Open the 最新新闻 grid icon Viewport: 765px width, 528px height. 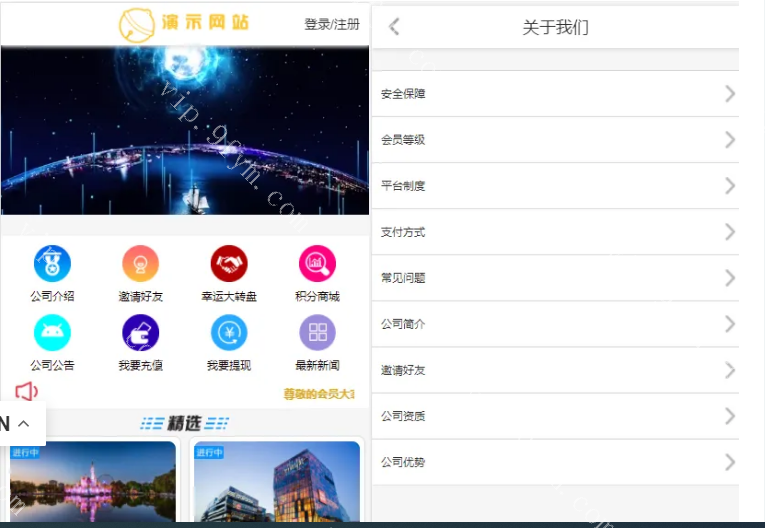[317, 333]
